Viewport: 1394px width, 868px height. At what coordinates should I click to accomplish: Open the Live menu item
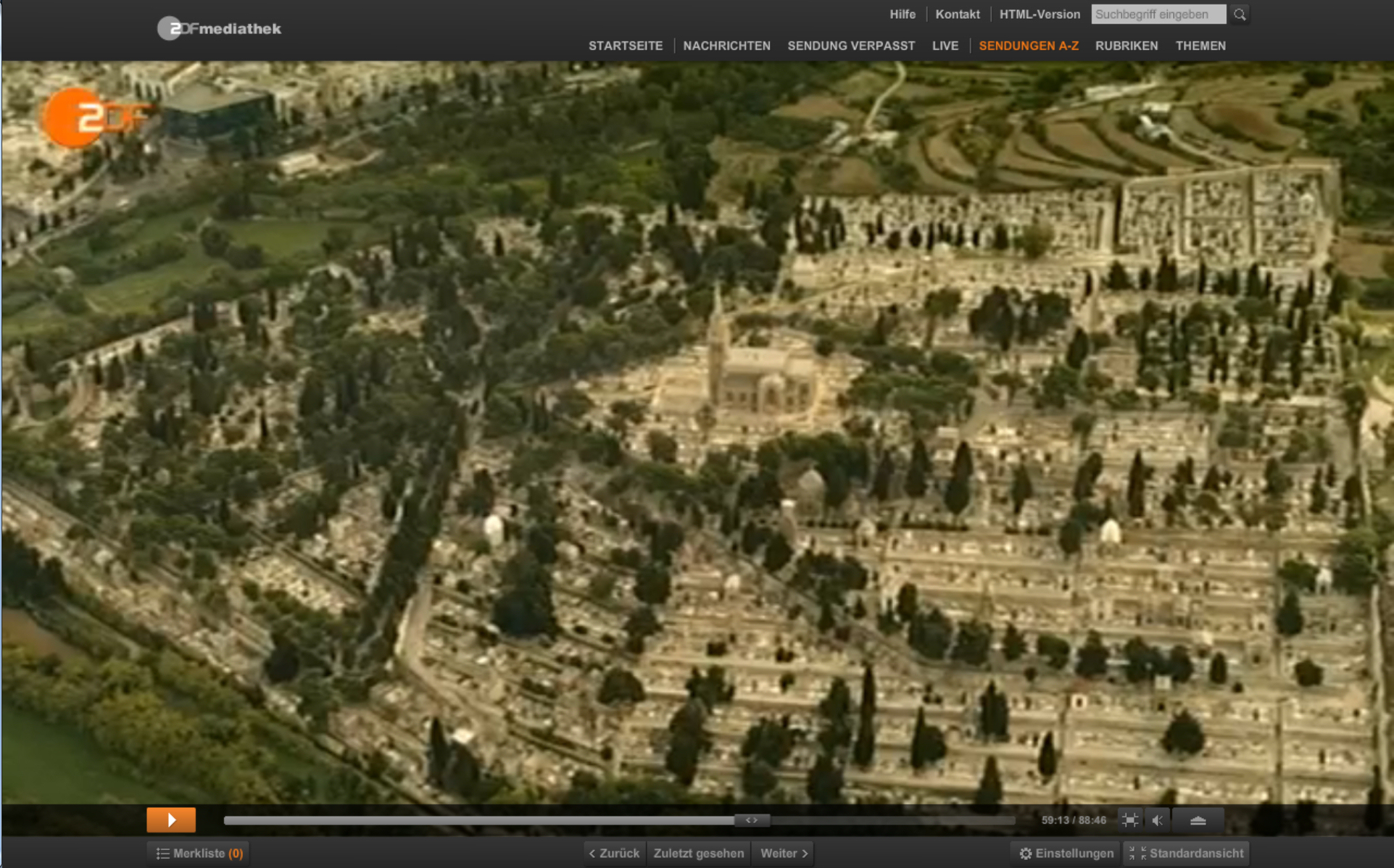(945, 46)
